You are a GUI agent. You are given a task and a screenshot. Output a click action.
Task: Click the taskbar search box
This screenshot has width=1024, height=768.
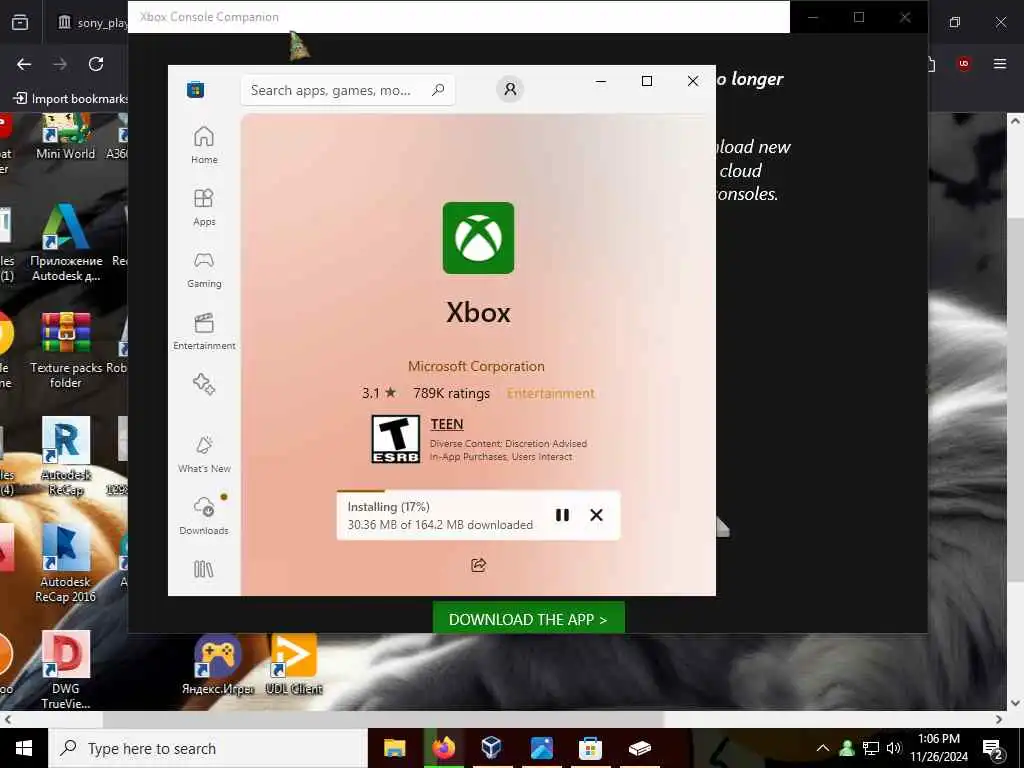pos(208,748)
